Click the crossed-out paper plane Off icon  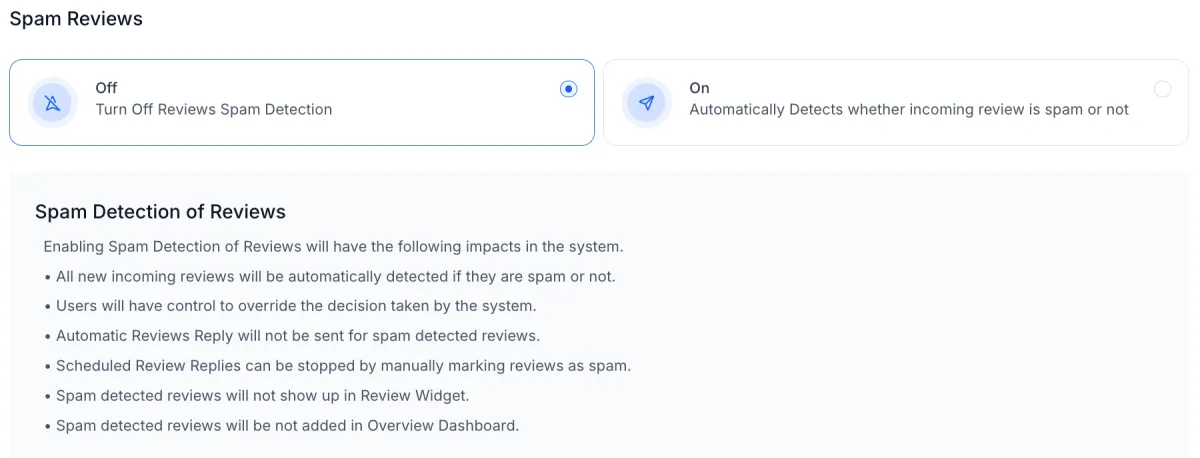[x=53, y=102]
